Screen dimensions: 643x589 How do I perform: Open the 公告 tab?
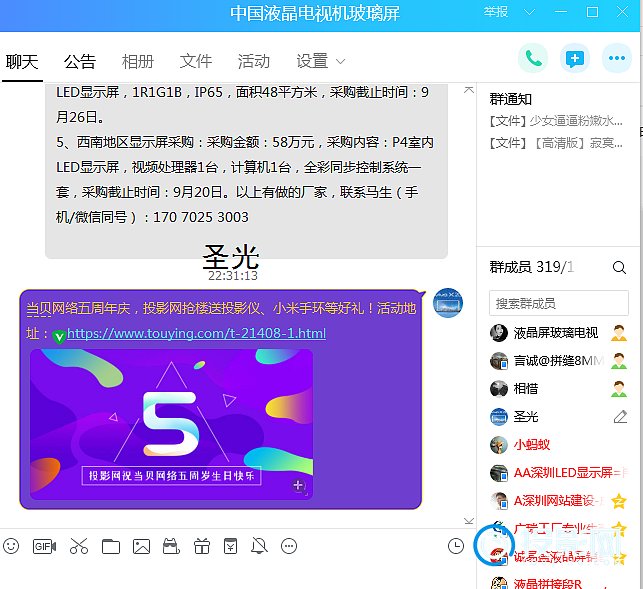tap(80, 62)
